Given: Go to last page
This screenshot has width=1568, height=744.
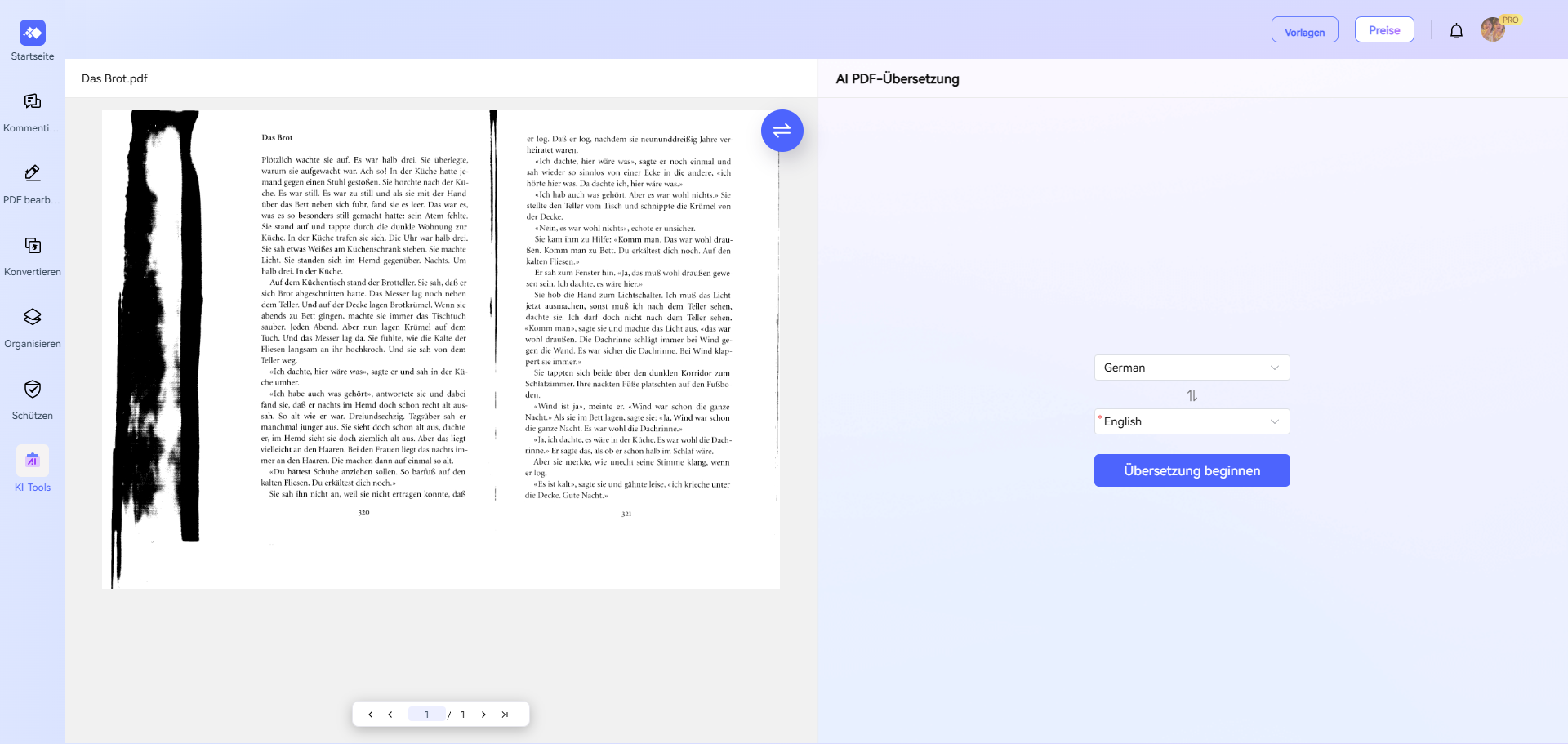Looking at the screenshot, I should coord(505,715).
